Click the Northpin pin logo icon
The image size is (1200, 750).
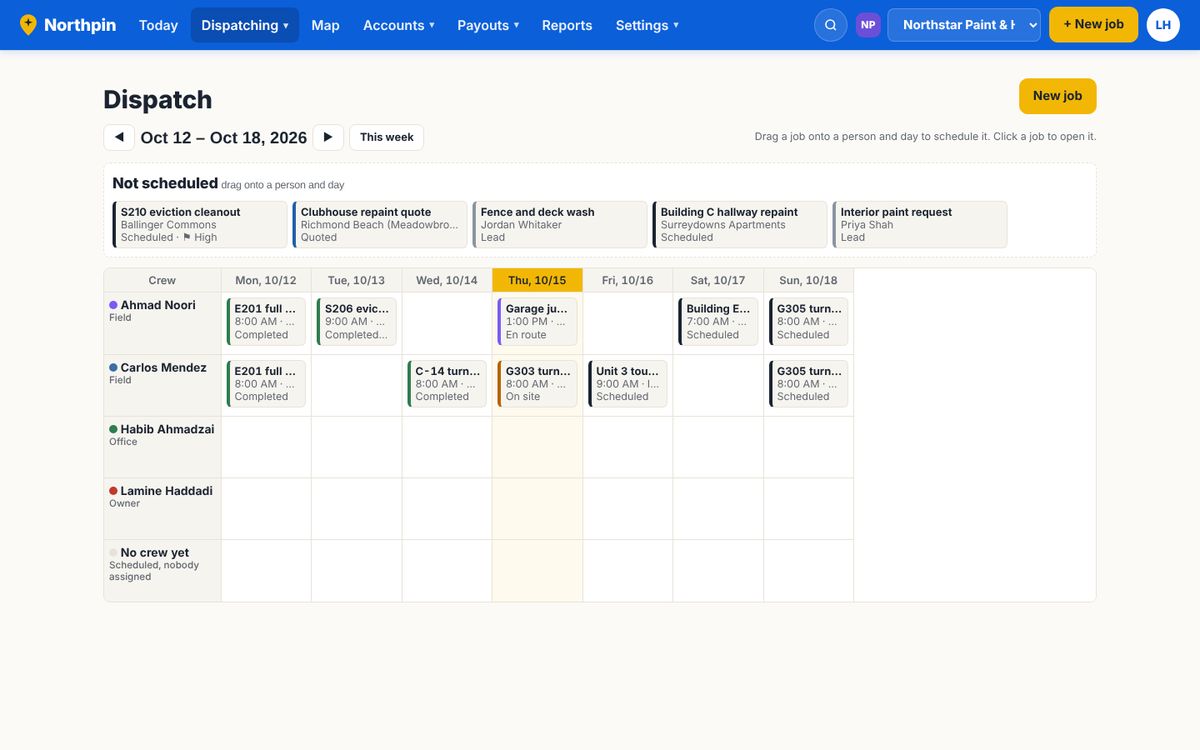click(x=28, y=25)
